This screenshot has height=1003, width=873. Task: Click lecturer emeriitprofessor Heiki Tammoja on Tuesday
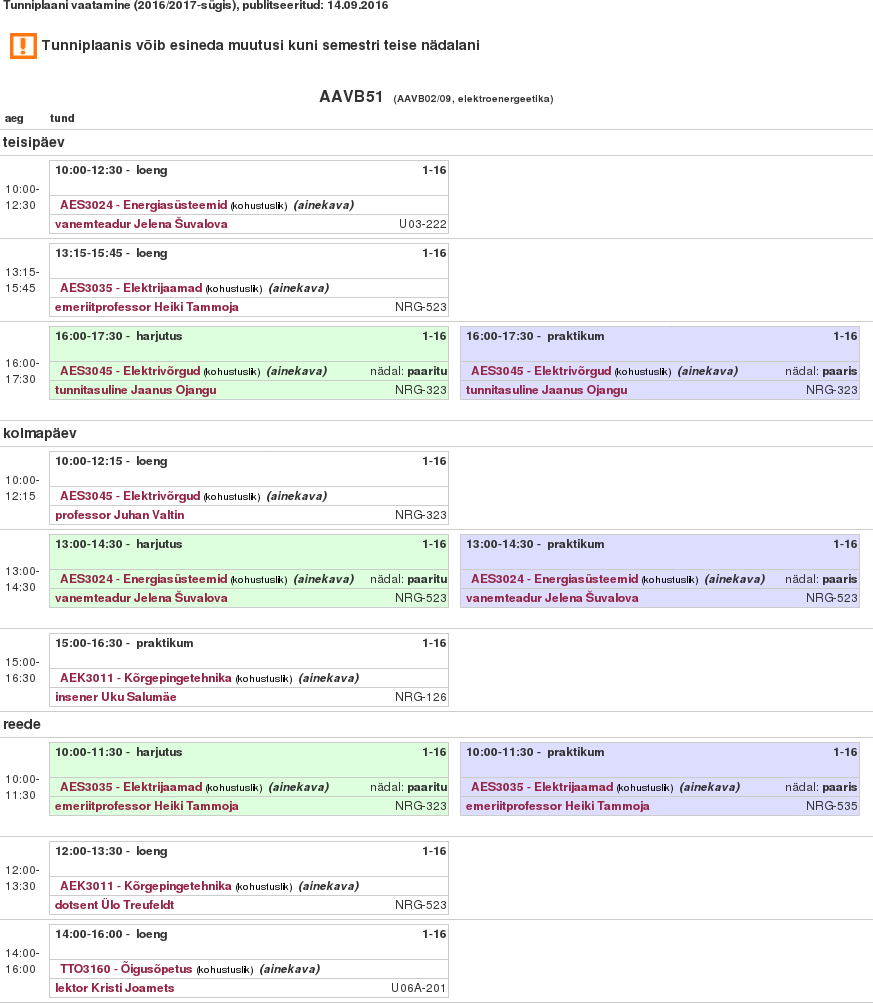coord(147,307)
